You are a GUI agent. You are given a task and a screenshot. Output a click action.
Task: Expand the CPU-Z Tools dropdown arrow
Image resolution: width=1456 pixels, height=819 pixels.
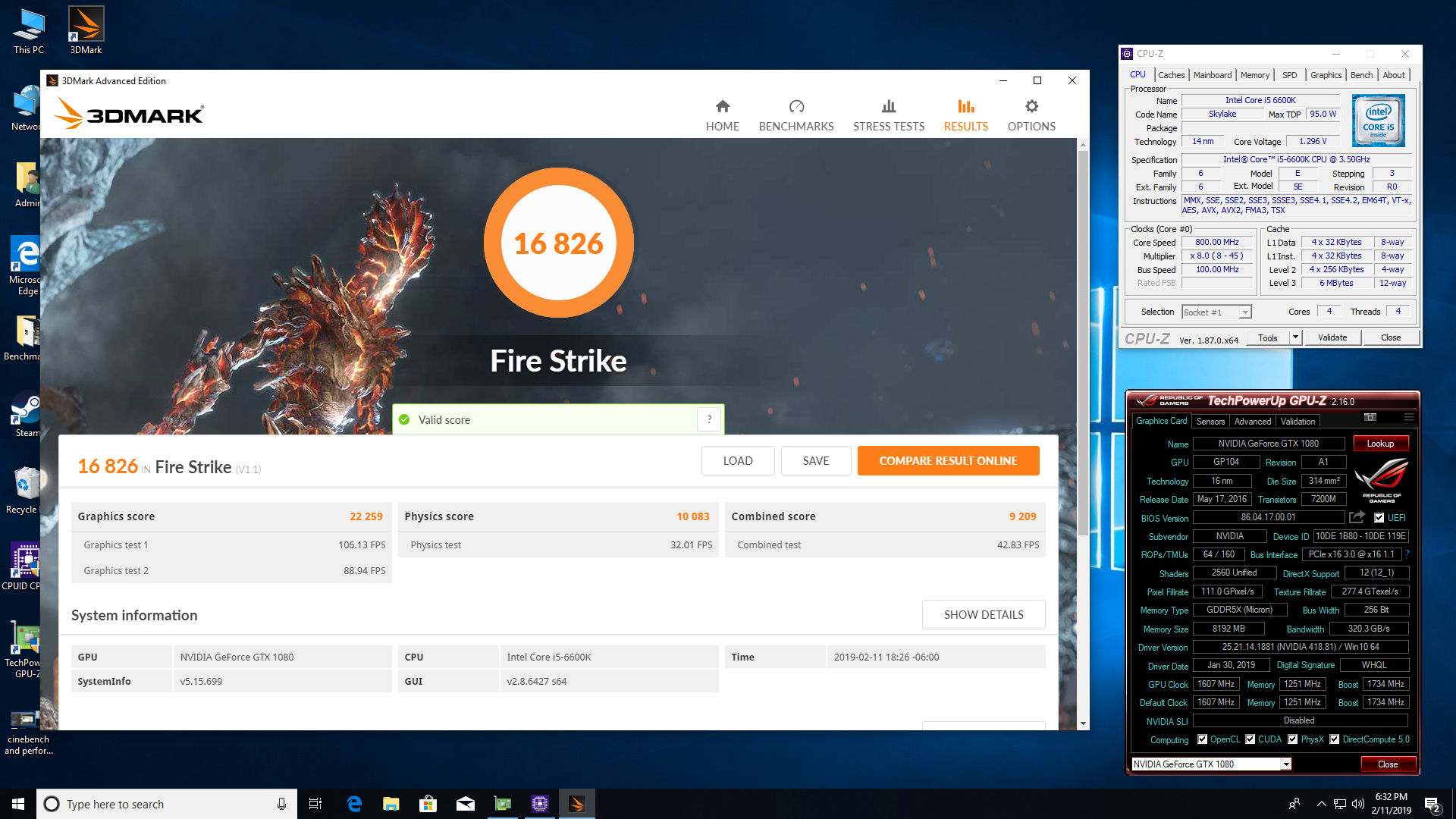point(1295,337)
